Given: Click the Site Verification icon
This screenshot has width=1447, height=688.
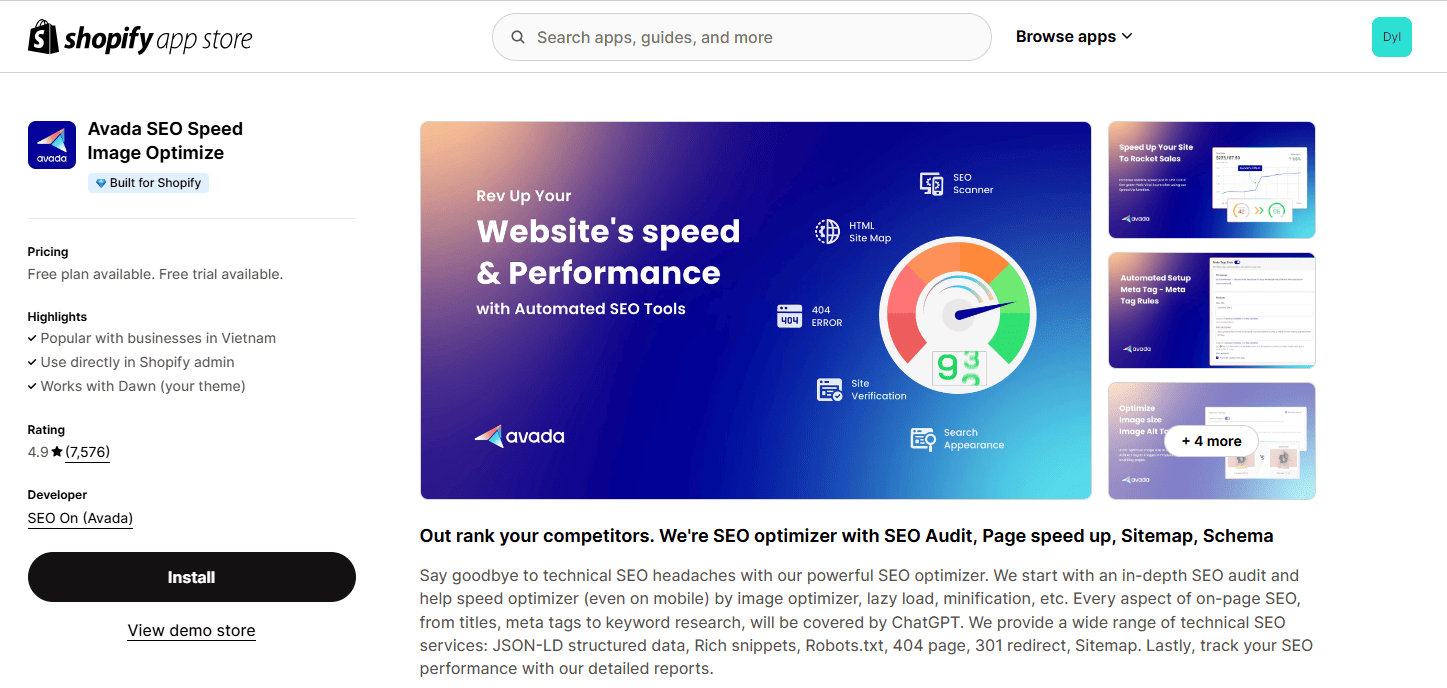Looking at the screenshot, I should point(829,390).
